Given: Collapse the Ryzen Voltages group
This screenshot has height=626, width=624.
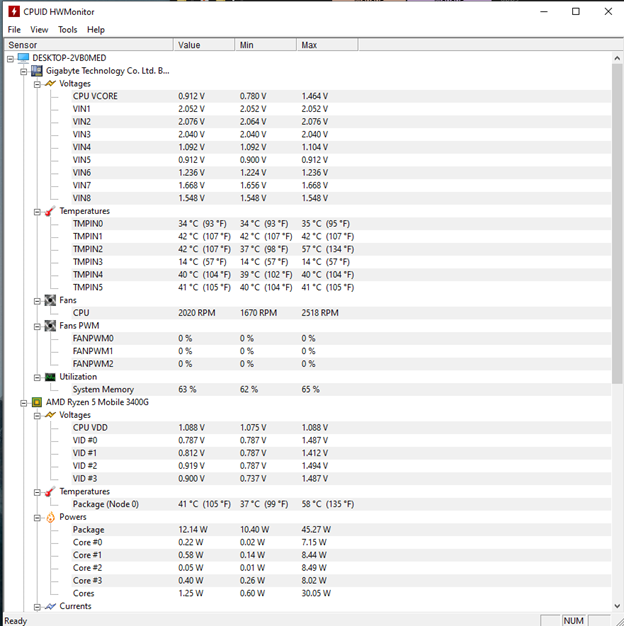Looking at the screenshot, I should 37,416.
